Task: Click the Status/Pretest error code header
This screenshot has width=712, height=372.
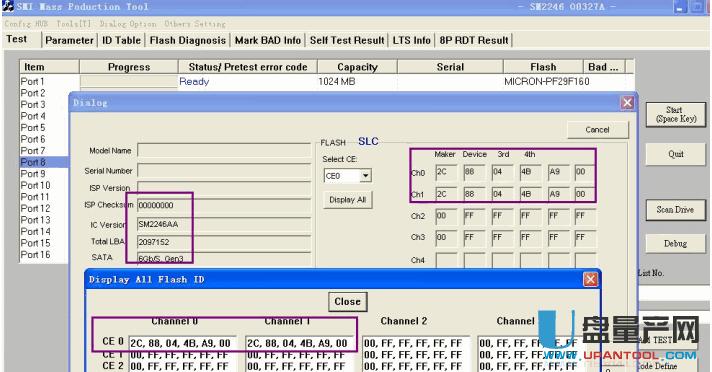Action: pos(248,67)
